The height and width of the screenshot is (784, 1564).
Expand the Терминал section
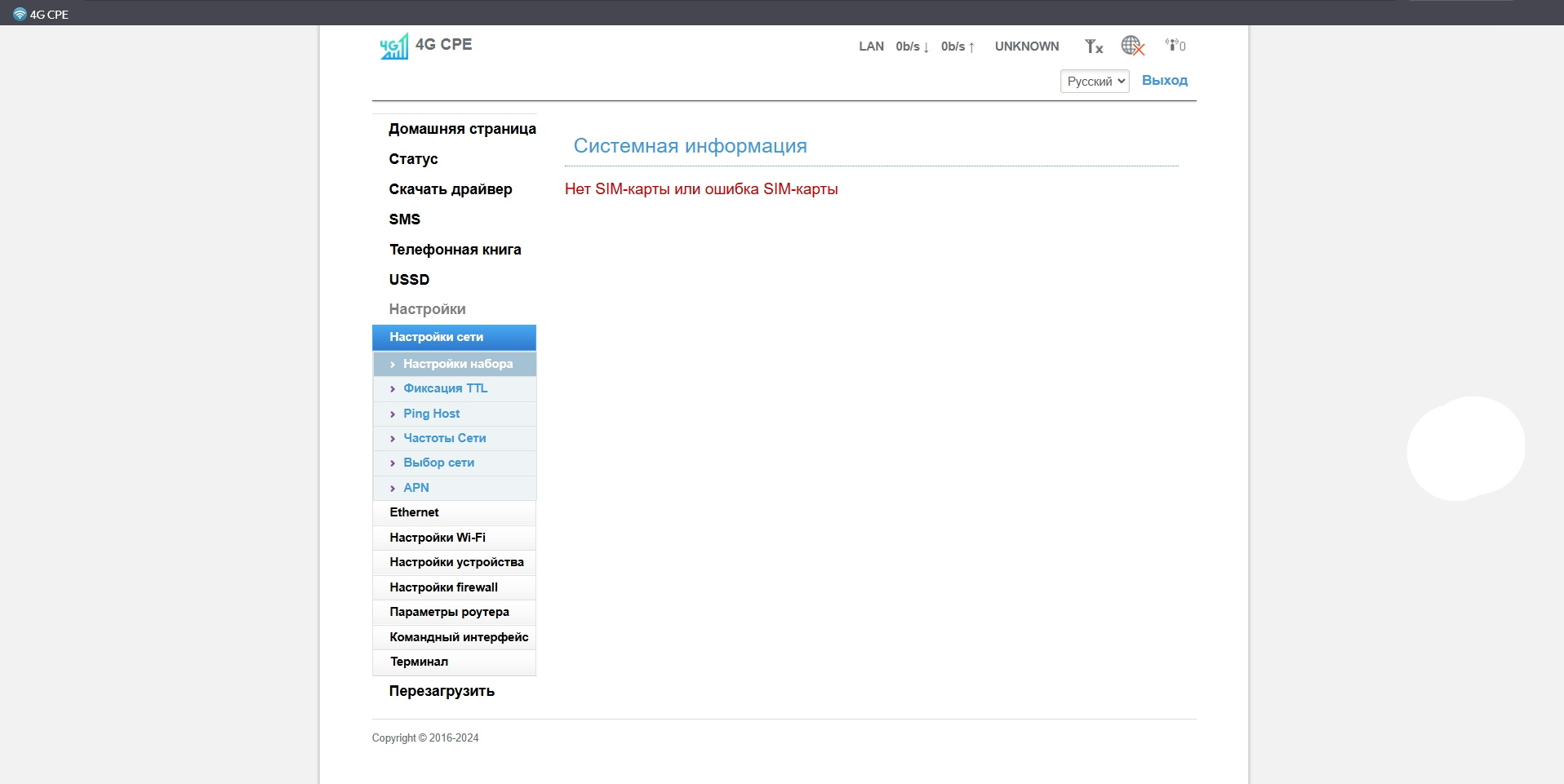pos(454,662)
